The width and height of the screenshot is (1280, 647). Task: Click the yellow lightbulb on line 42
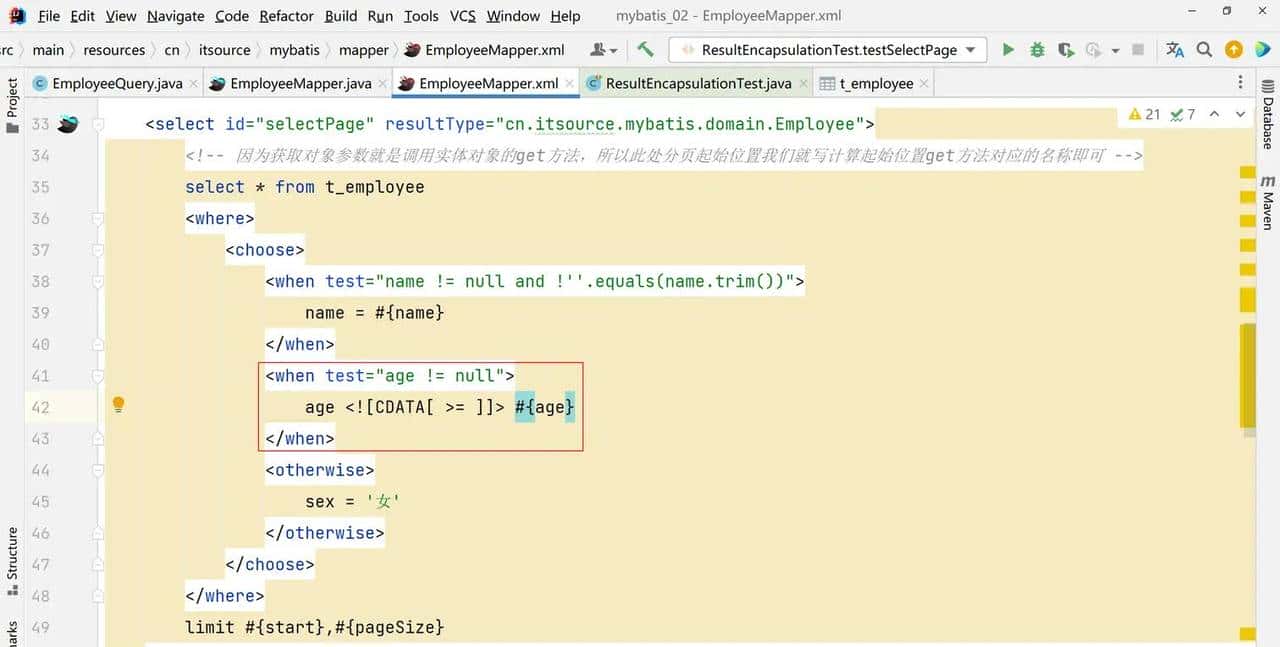[118, 405]
